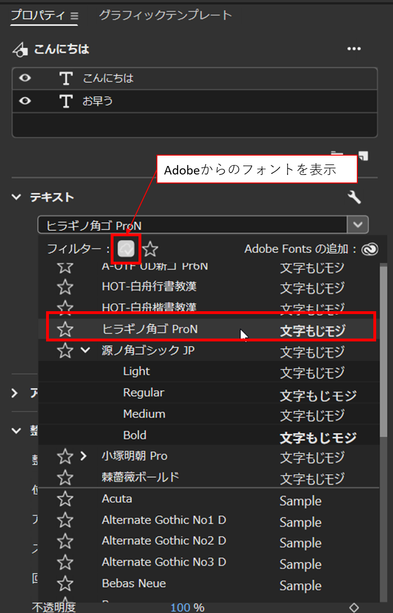The image size is (393, 613).
Task: Favorite the HOT-白舟行書教漢 font
Action: point(65,287)
